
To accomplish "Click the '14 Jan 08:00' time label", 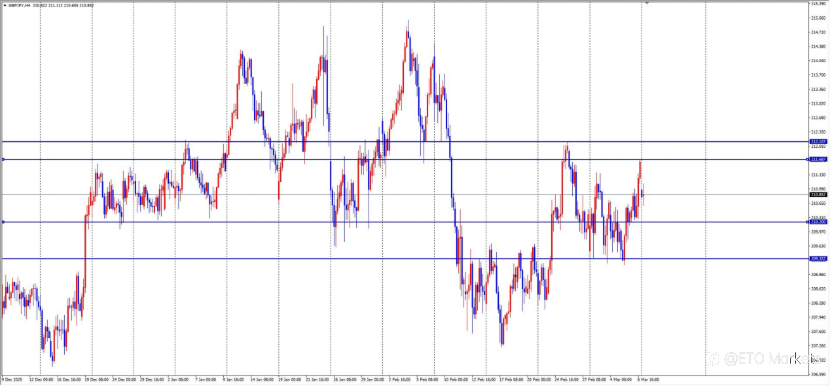I will click(x=263, y=380).
